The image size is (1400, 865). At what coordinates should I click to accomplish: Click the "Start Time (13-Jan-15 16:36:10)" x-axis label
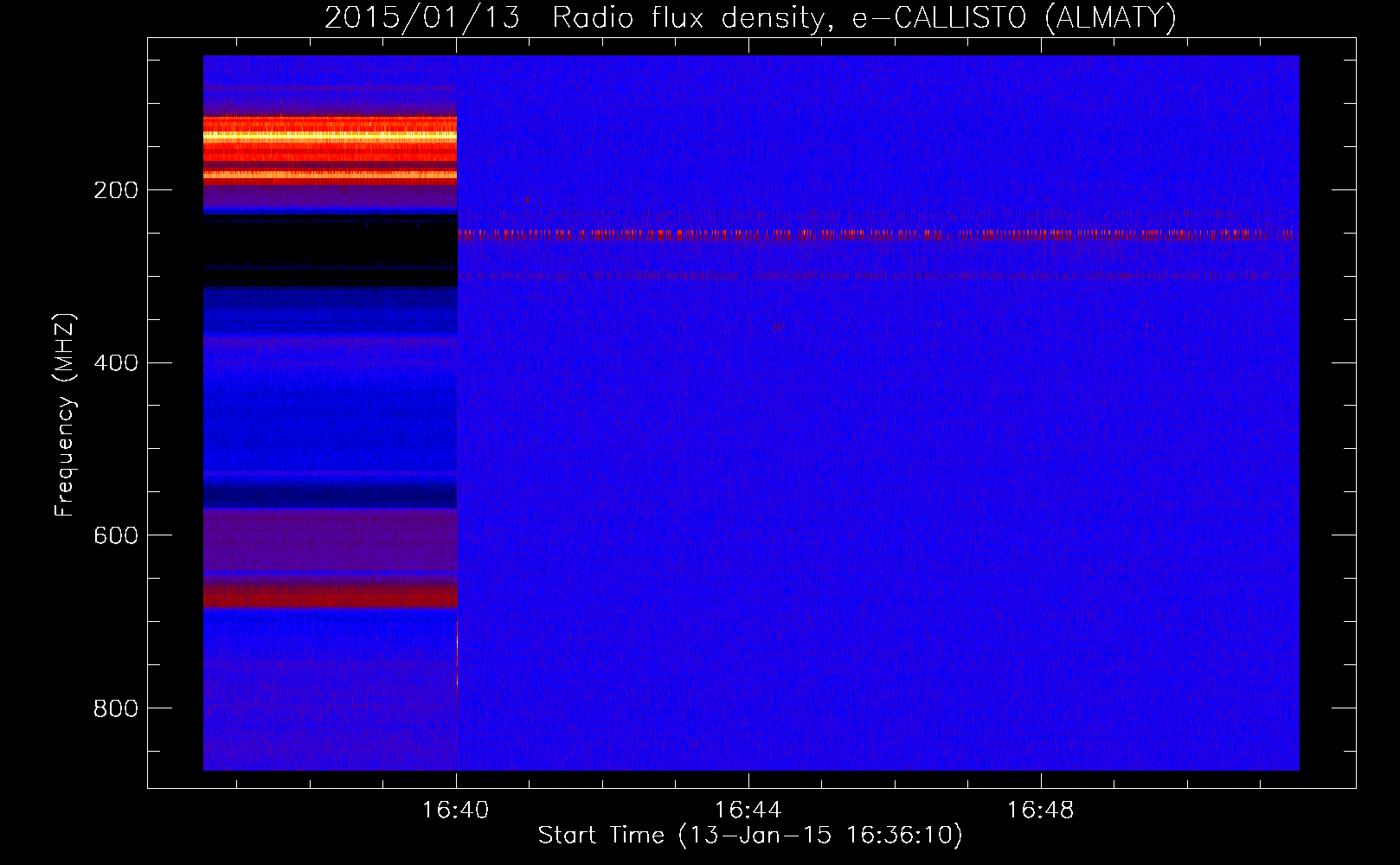pyautogui.click(x=750, y=836)
